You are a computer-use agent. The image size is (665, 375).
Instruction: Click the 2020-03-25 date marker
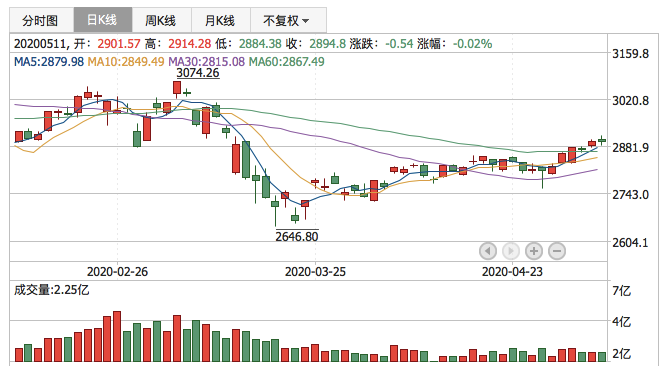pyautogui.click(x=315, y=271)
